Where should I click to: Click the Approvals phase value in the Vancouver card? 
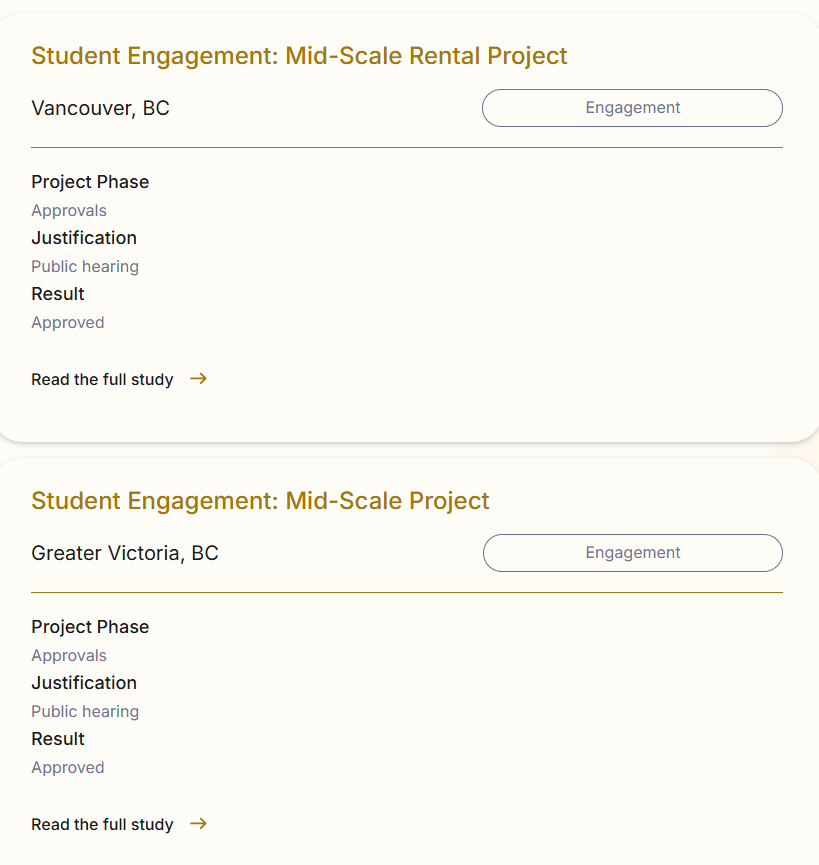(69, 211)
